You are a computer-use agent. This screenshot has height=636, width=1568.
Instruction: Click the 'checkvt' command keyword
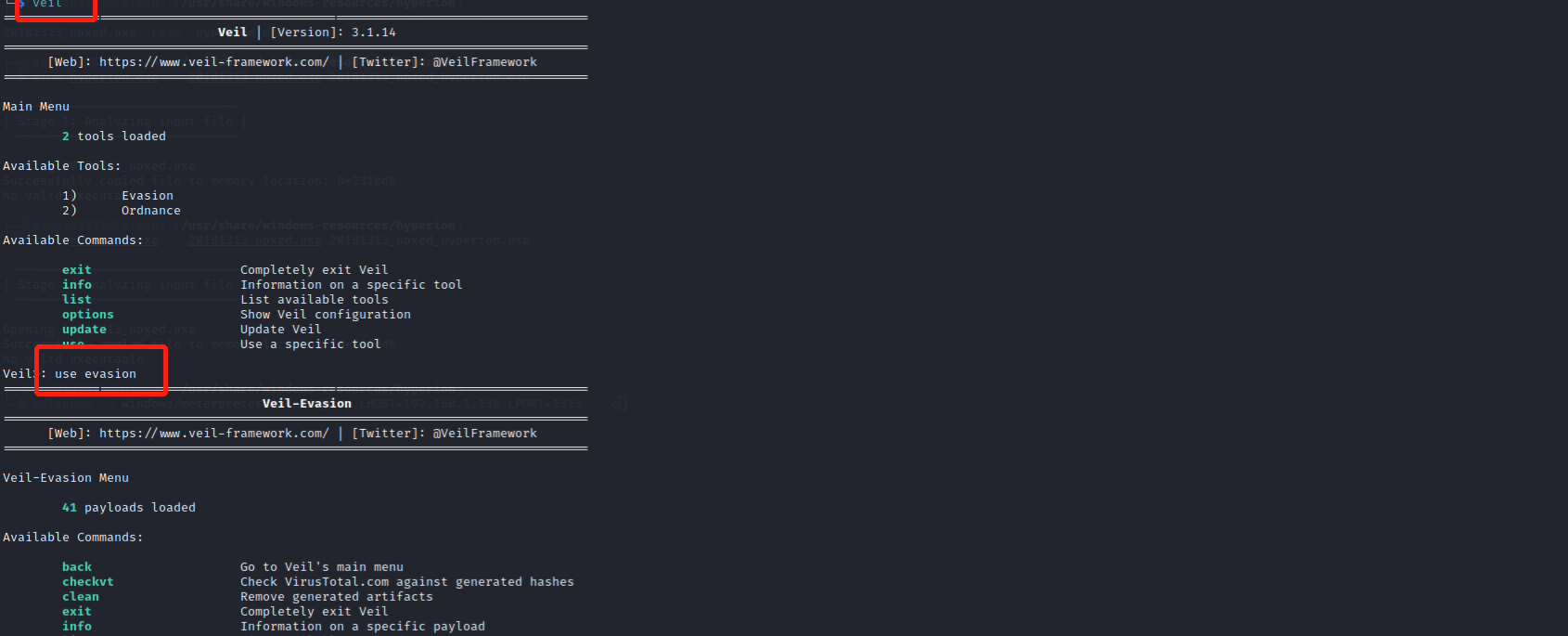[x=88, y=582]
